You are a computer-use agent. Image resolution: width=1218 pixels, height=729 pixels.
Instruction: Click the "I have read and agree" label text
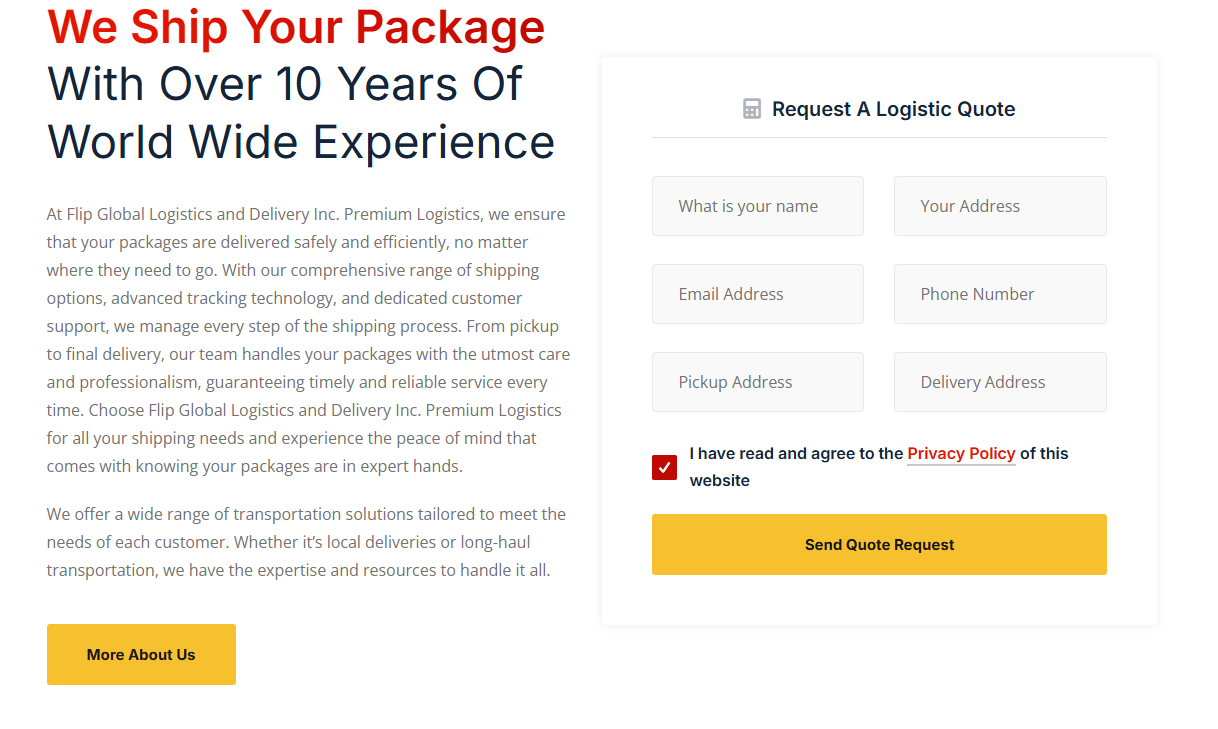pos(796,454)
